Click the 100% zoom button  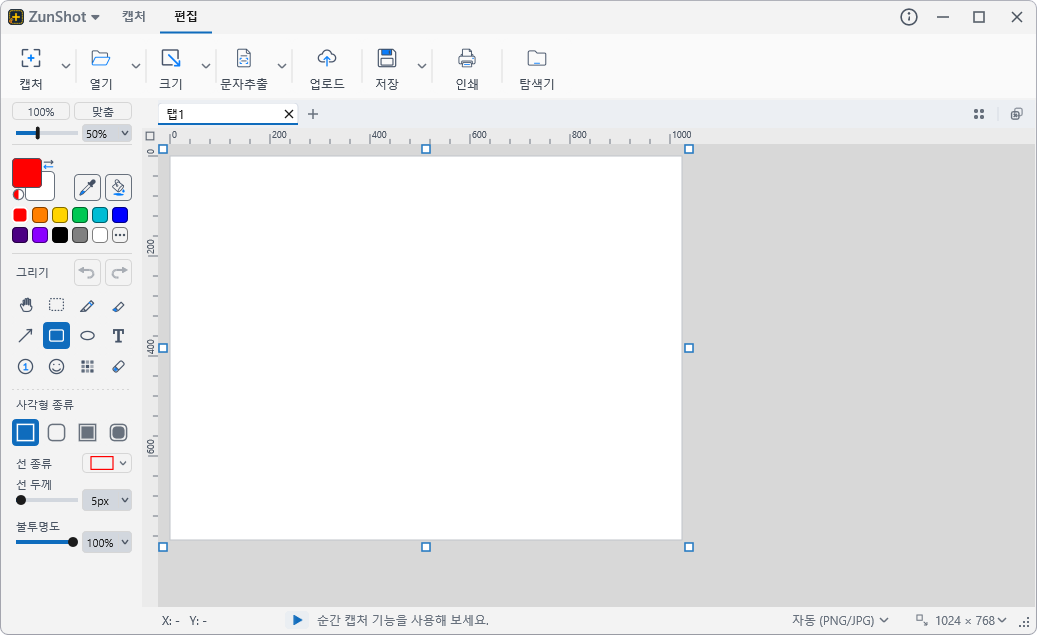(41, 112)
